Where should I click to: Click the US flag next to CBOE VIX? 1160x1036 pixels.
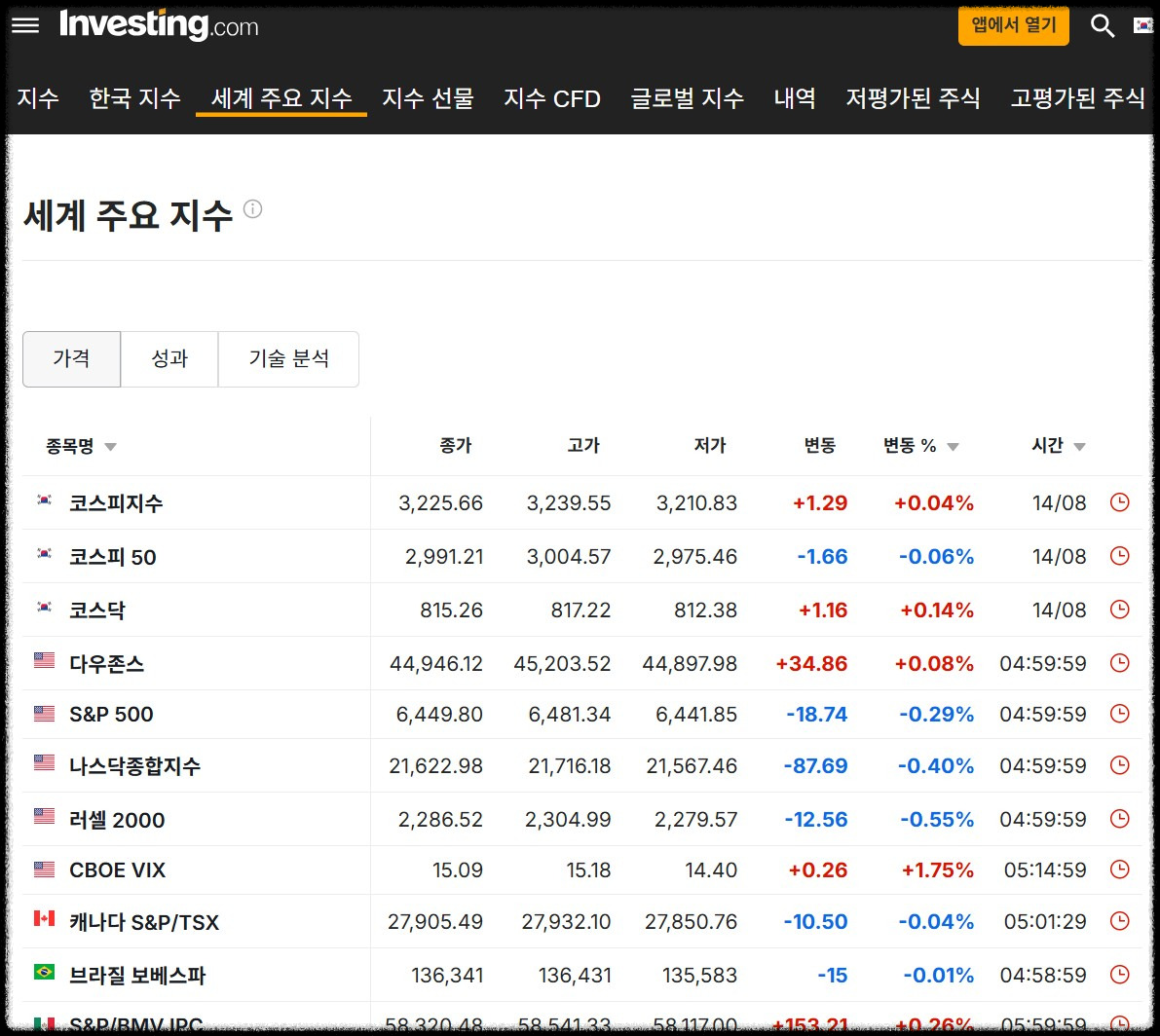pos(45,869)
